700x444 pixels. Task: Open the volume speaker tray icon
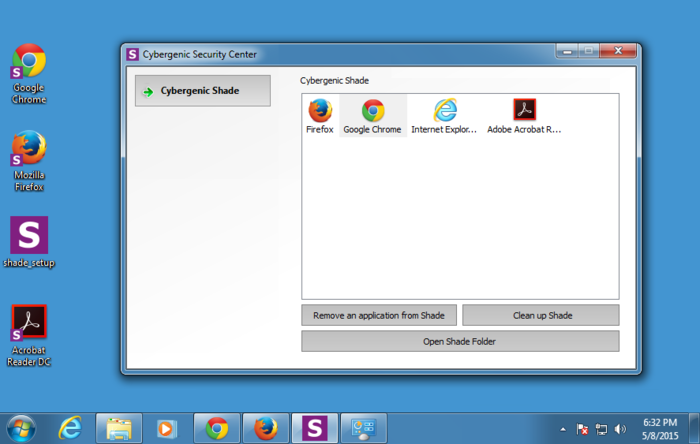click(620, 429)
